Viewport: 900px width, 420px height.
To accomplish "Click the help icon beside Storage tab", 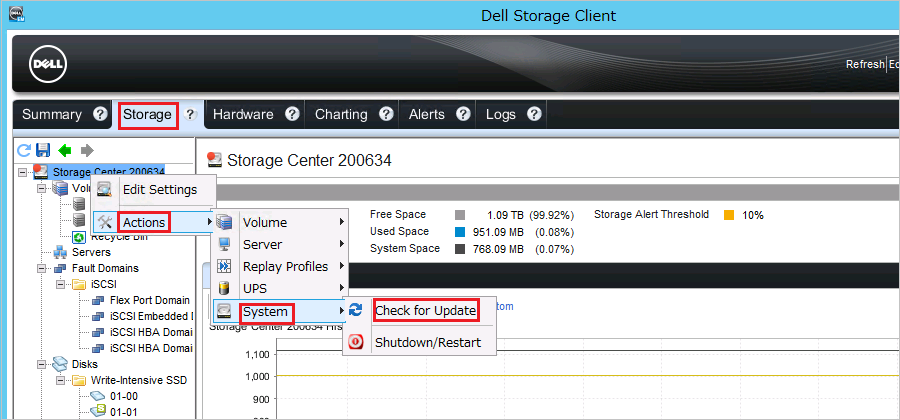I will point(191,114).
